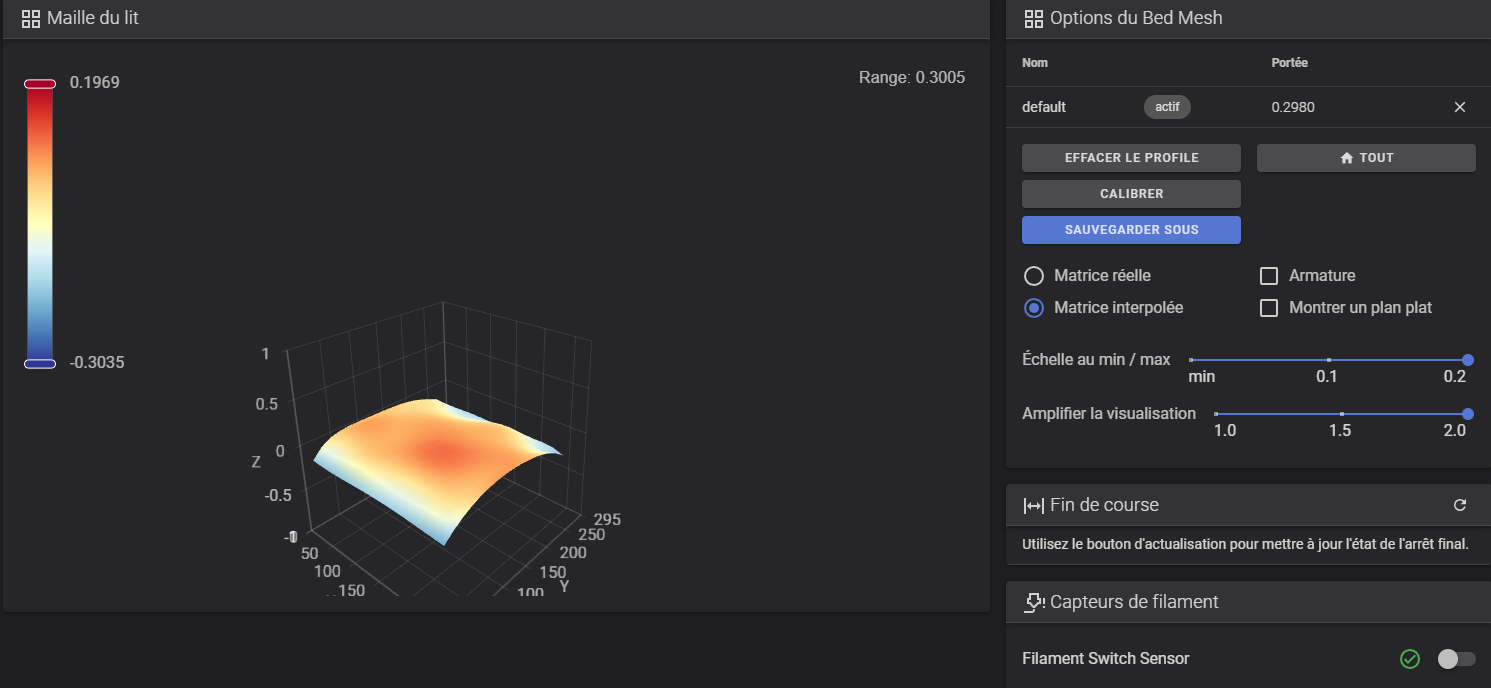This screenshot has height=688, width=1491.
Task: Toggle the Filament Switch Sensor switch
Action: [x=1456, y=658]
